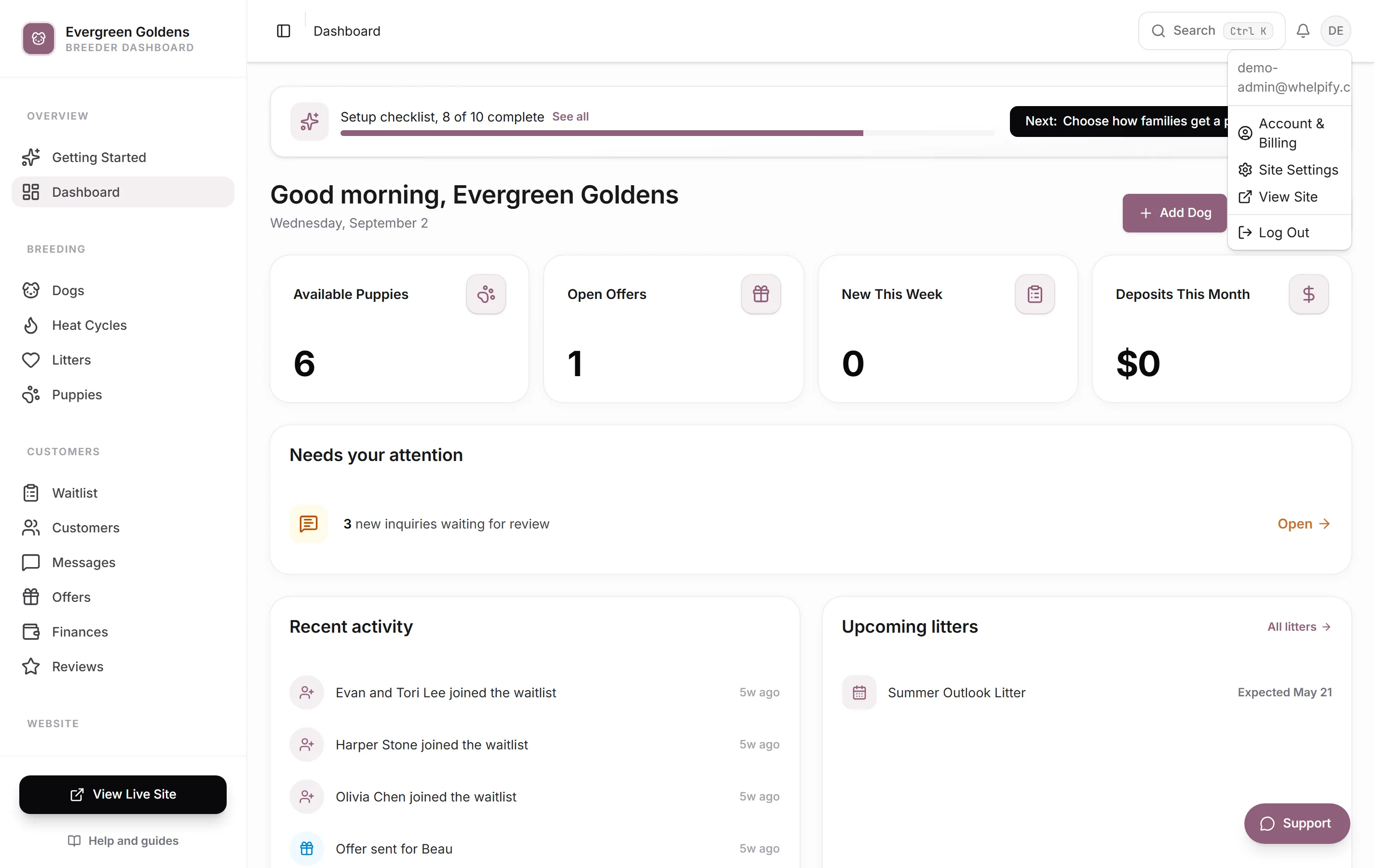Click See all checklist link

click(571, 117)
